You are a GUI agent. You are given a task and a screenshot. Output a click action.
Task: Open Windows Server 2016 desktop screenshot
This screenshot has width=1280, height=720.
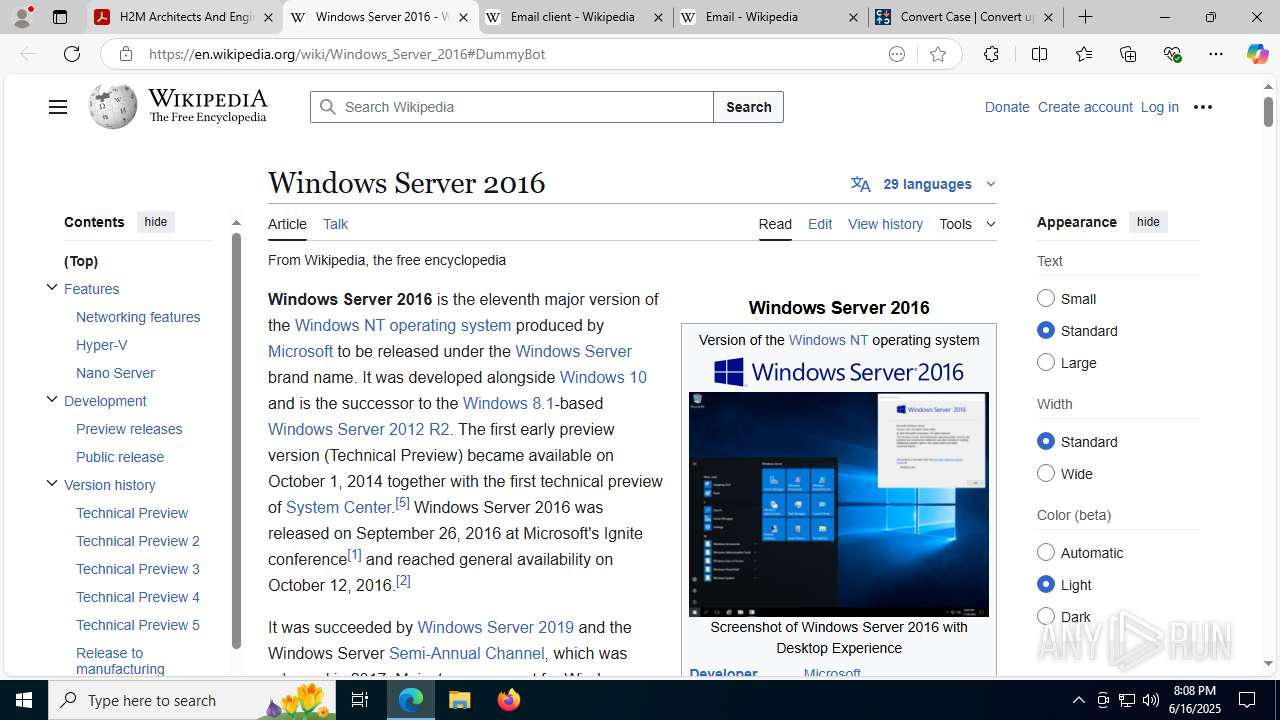(839, 504)
